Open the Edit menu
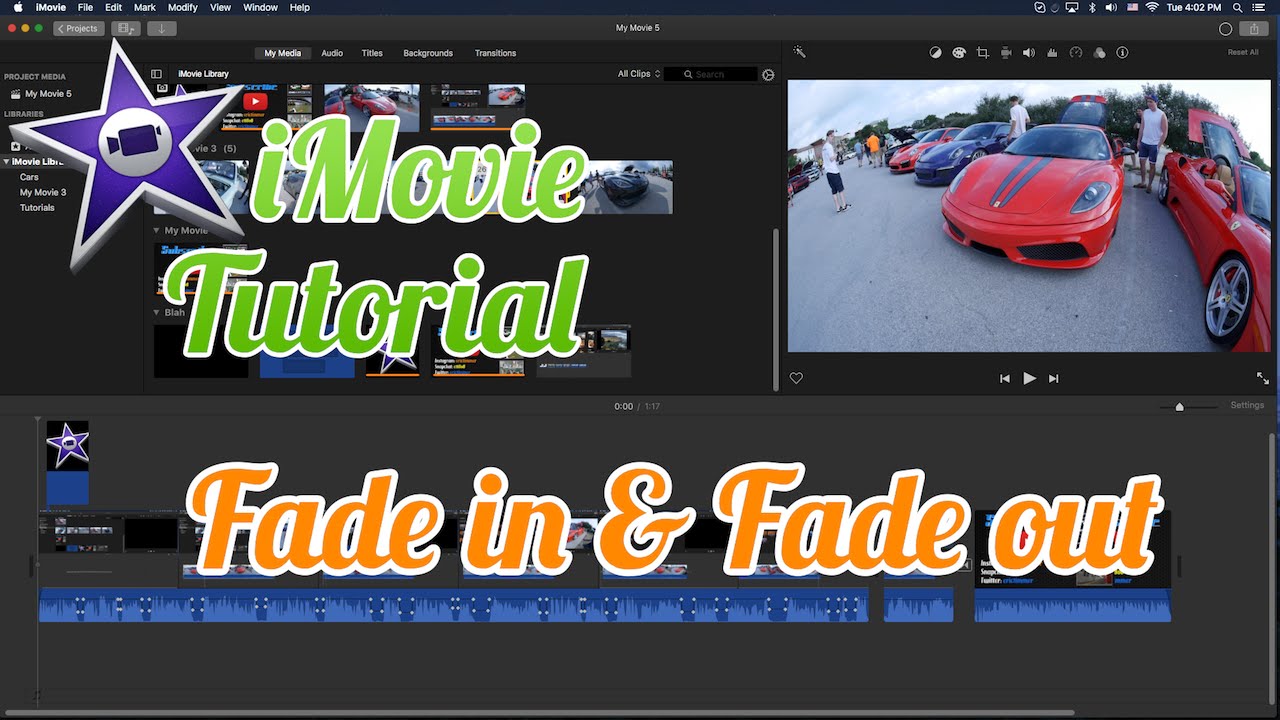Screen dimensions: 1280x720 click(x=114, y=7)
